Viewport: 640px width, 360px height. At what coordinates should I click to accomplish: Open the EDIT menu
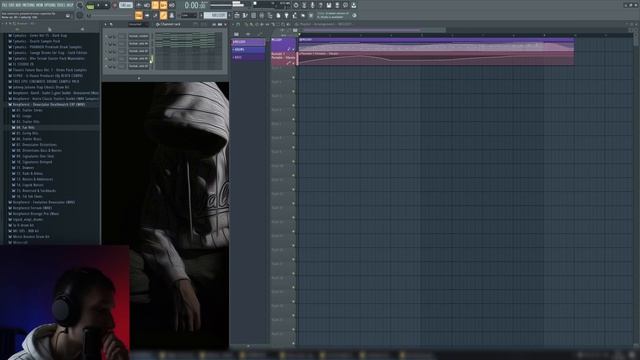[x=12, y=5]
